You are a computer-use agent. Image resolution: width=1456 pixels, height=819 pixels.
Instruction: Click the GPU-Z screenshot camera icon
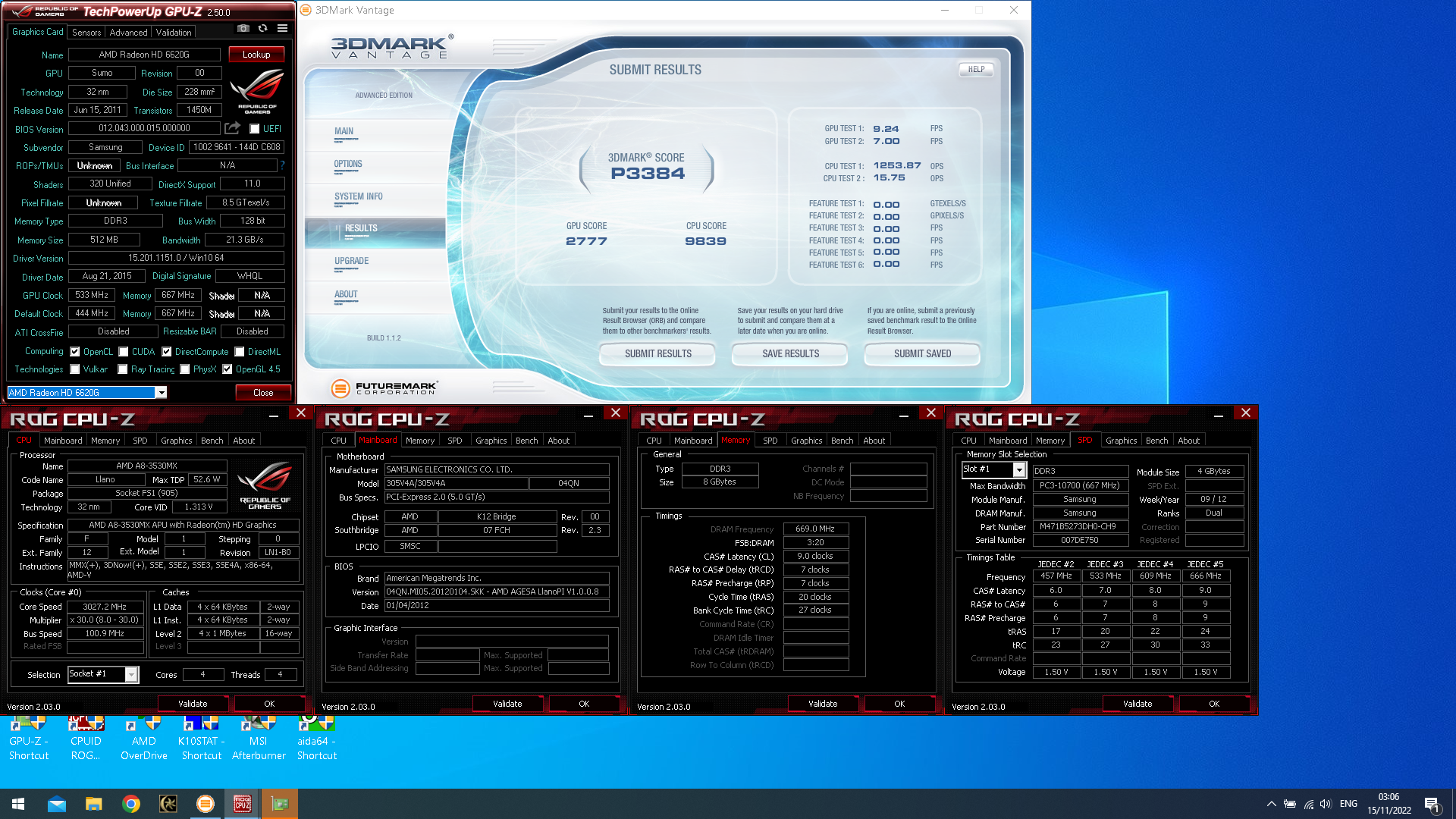point(243,29)
